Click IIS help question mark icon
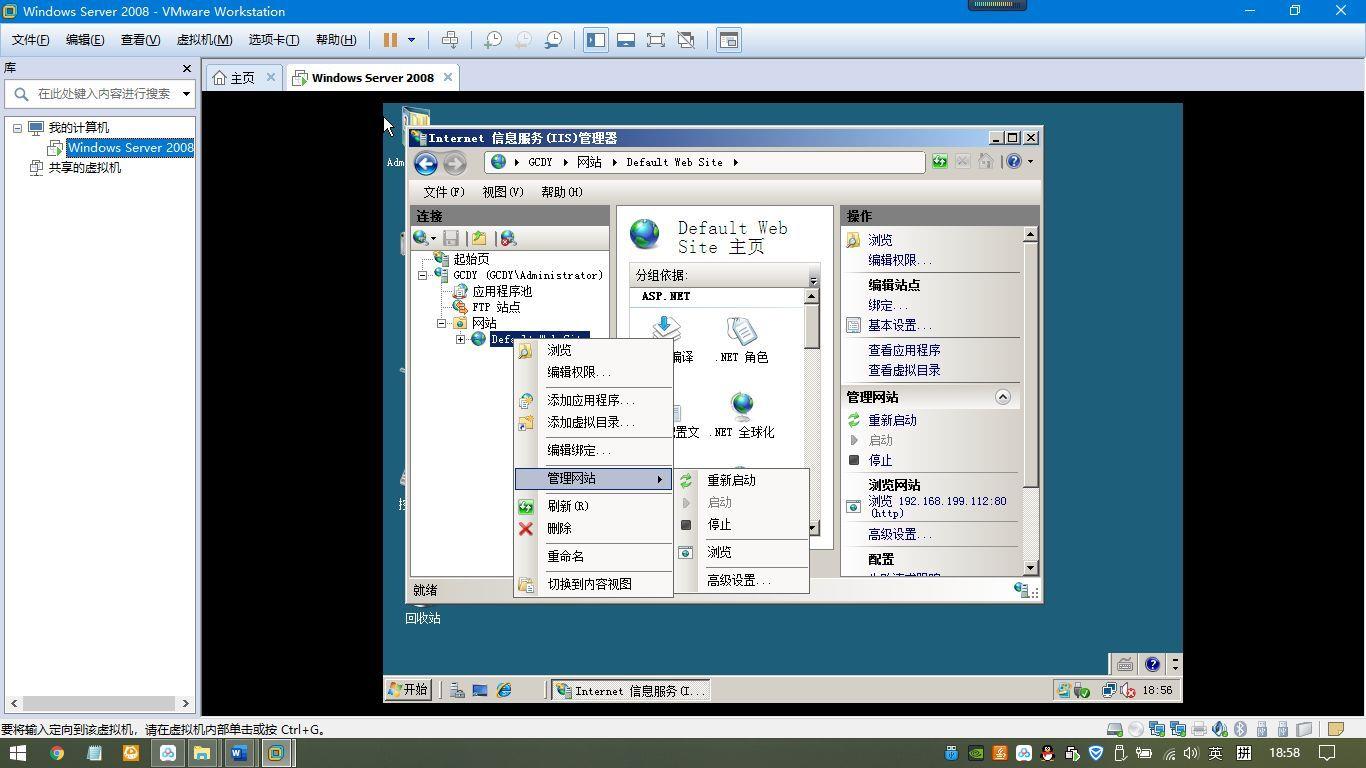The height and width of the screenshot is (768, 1366). pos(1014,161)
